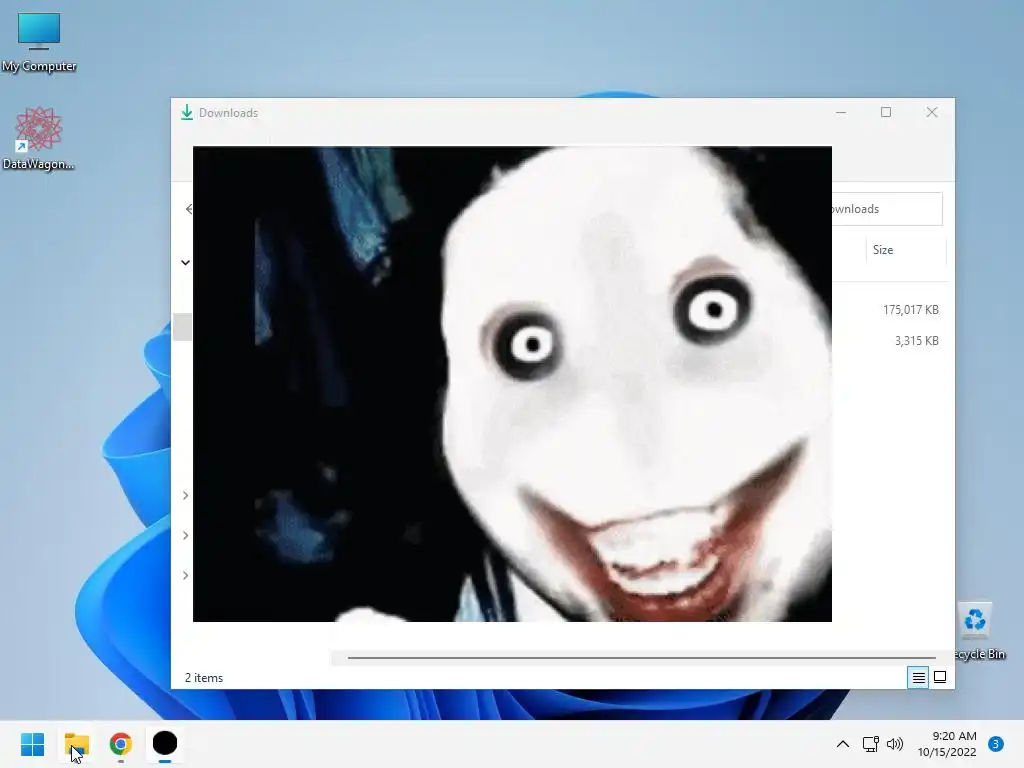The image size is (1024, 768).
Task: Click the Downloads window title icon
Action: [x=187, y=112]
